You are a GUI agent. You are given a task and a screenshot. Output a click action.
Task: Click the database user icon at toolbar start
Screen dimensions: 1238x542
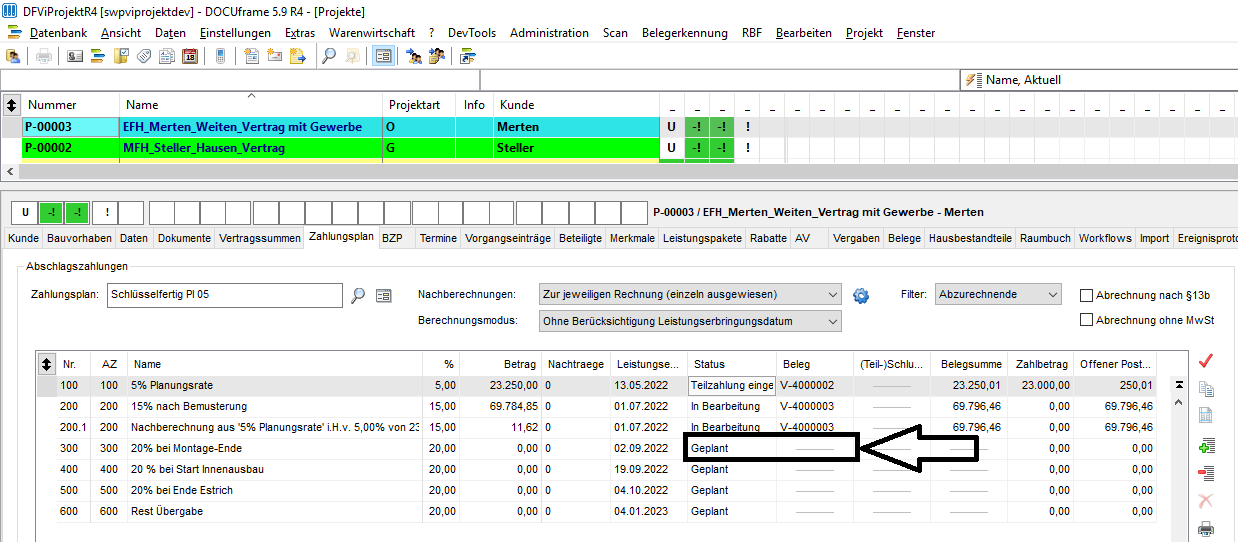(14, 56)
